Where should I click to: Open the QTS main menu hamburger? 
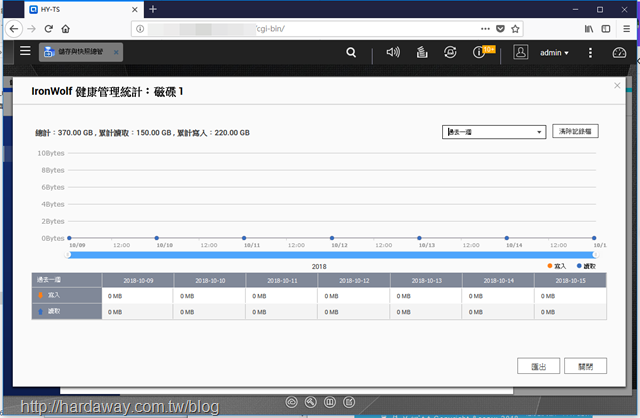pos(25,51)
